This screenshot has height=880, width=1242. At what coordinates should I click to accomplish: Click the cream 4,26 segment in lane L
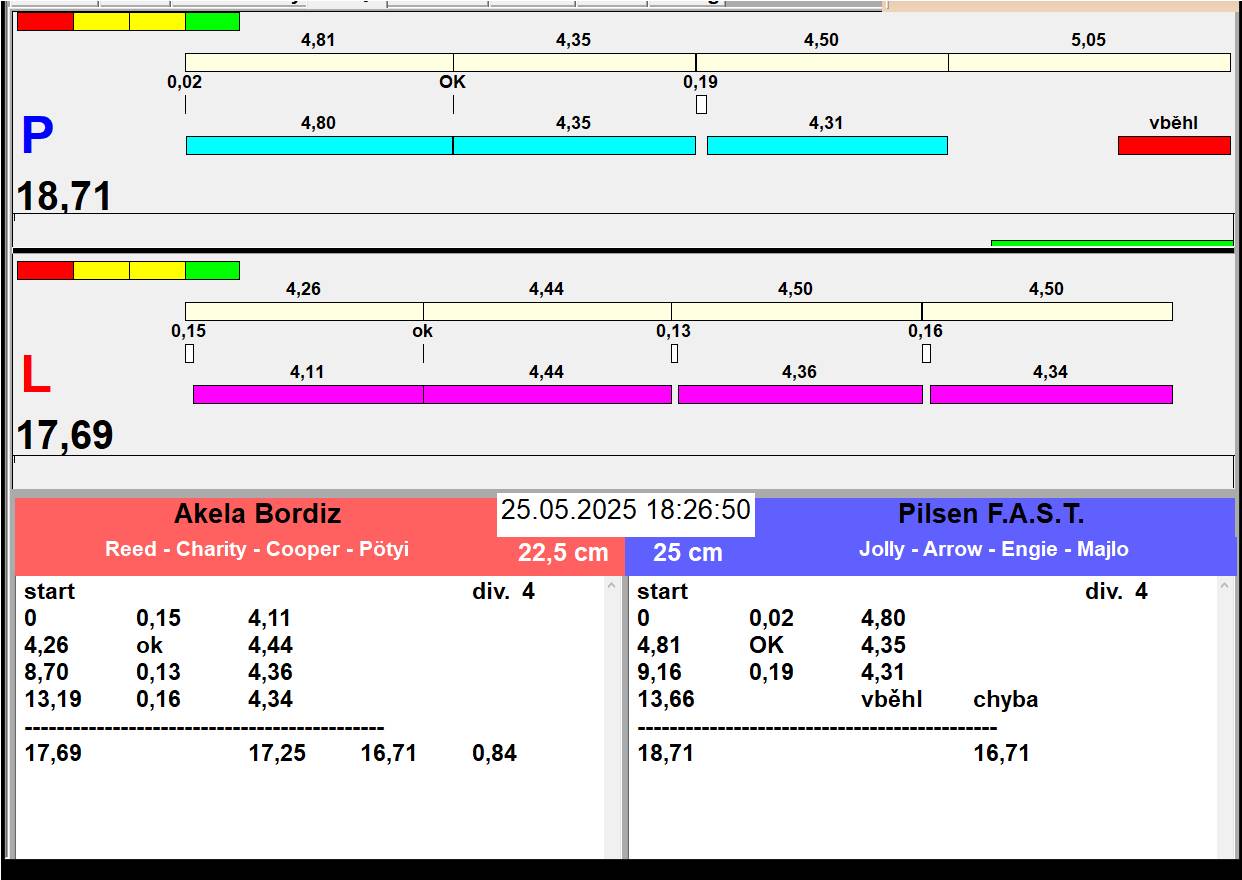tap(304, 311)
